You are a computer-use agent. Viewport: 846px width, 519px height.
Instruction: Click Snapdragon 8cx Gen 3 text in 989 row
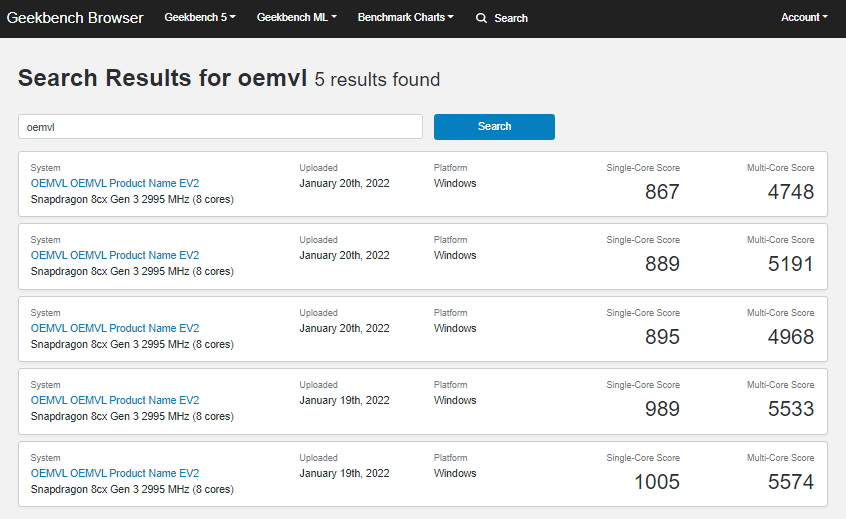(132, 416)
